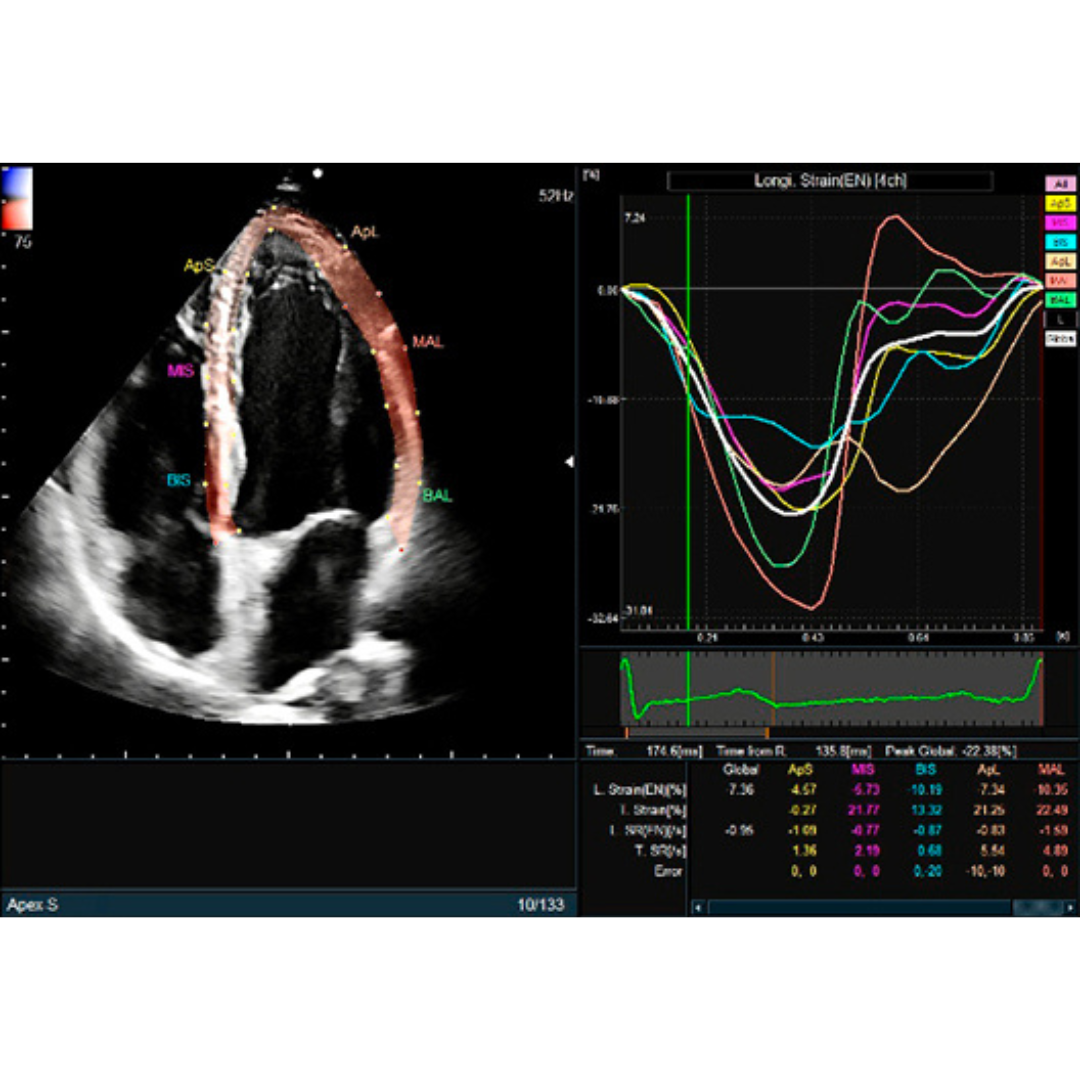Click the white probe orientation dot above the sector

coord(318,173)
